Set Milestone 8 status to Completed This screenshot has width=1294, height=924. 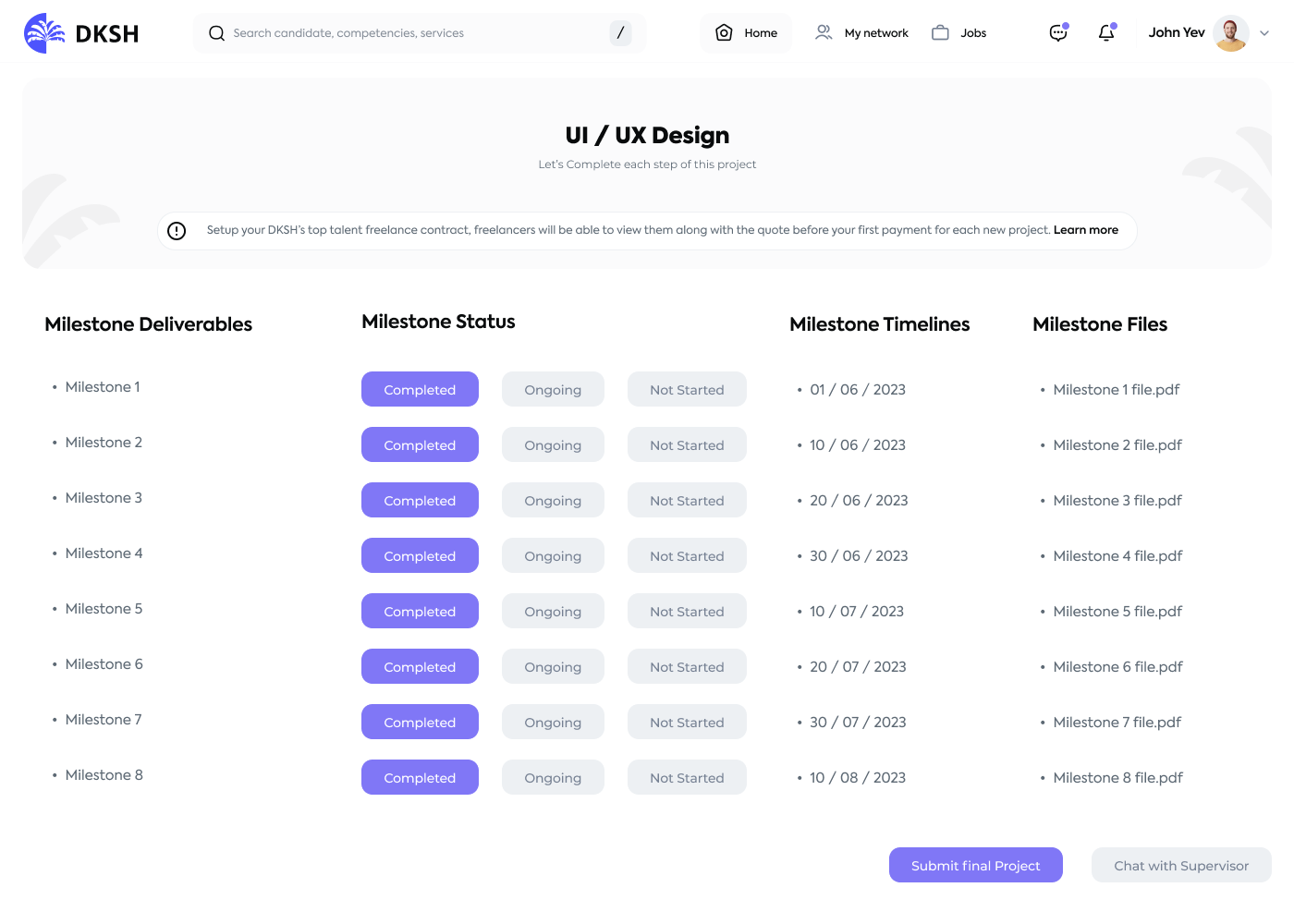420,777
